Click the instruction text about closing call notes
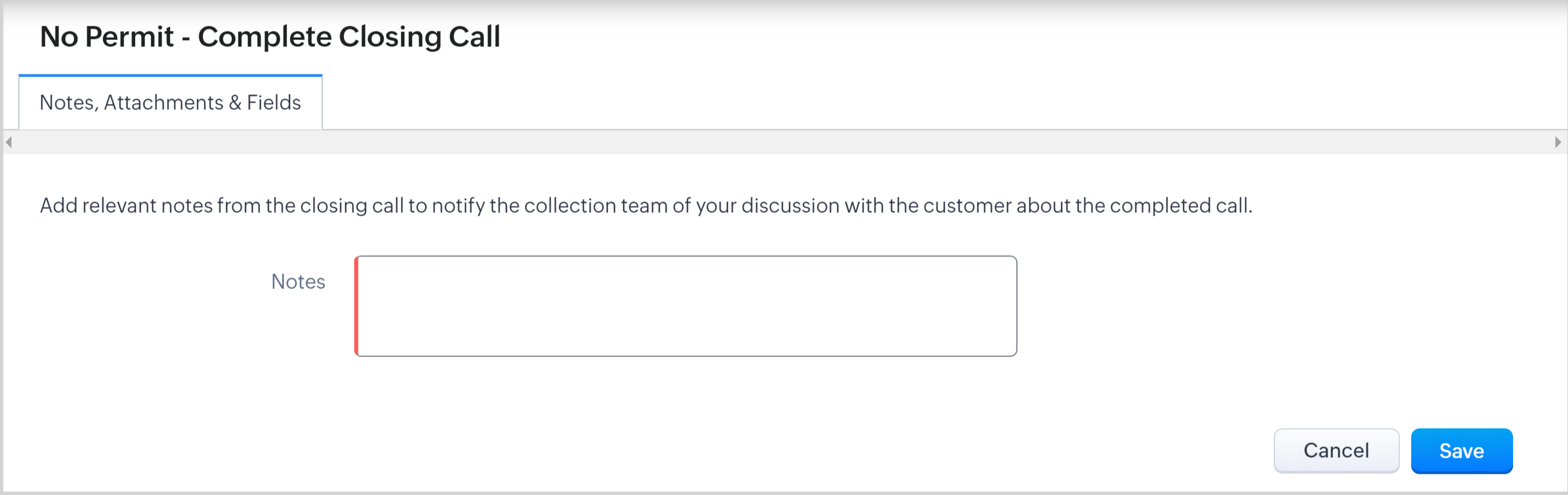Viewport: 1568px width, 495px height. (x=645, y=206)
